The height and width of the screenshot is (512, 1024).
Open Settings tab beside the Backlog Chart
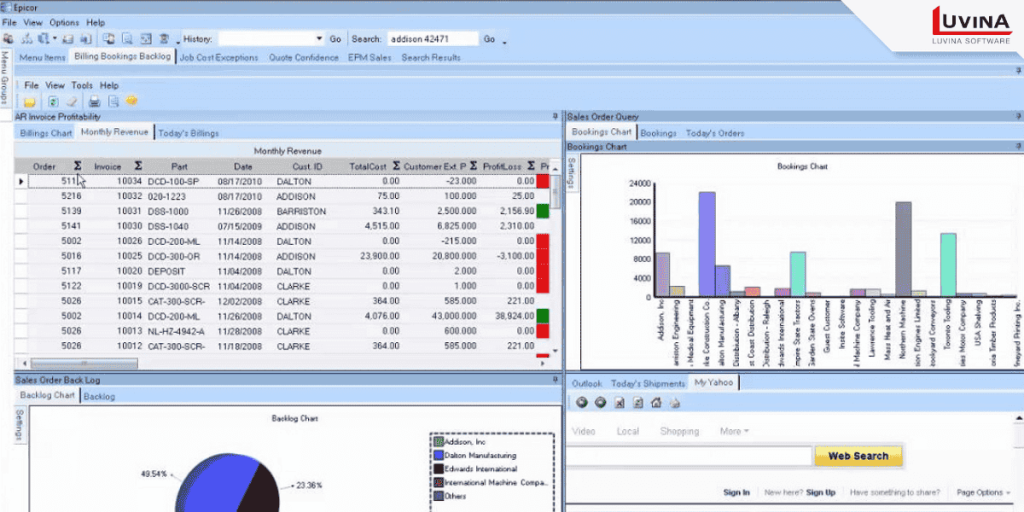click(x=20, y=426)
